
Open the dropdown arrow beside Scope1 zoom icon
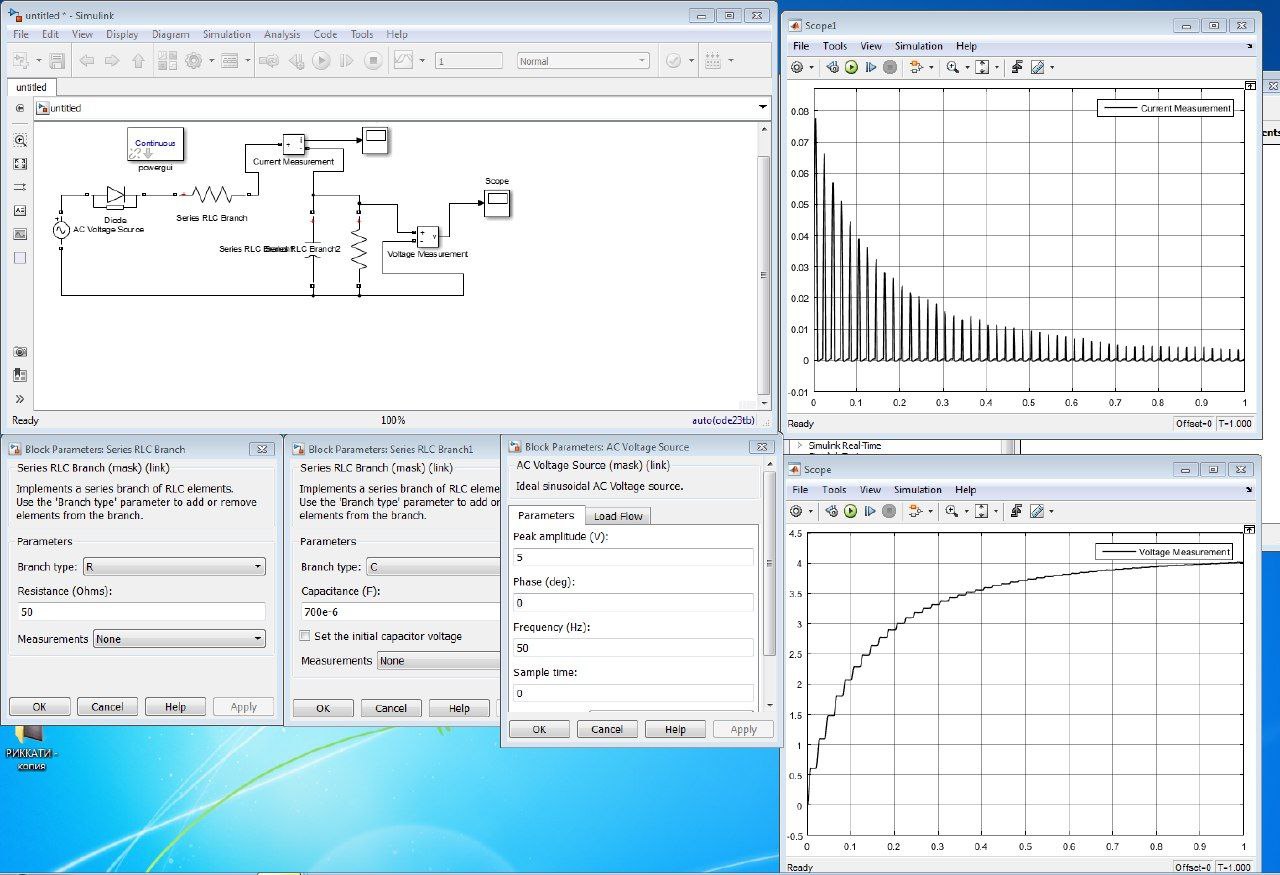tap(966, 67)
